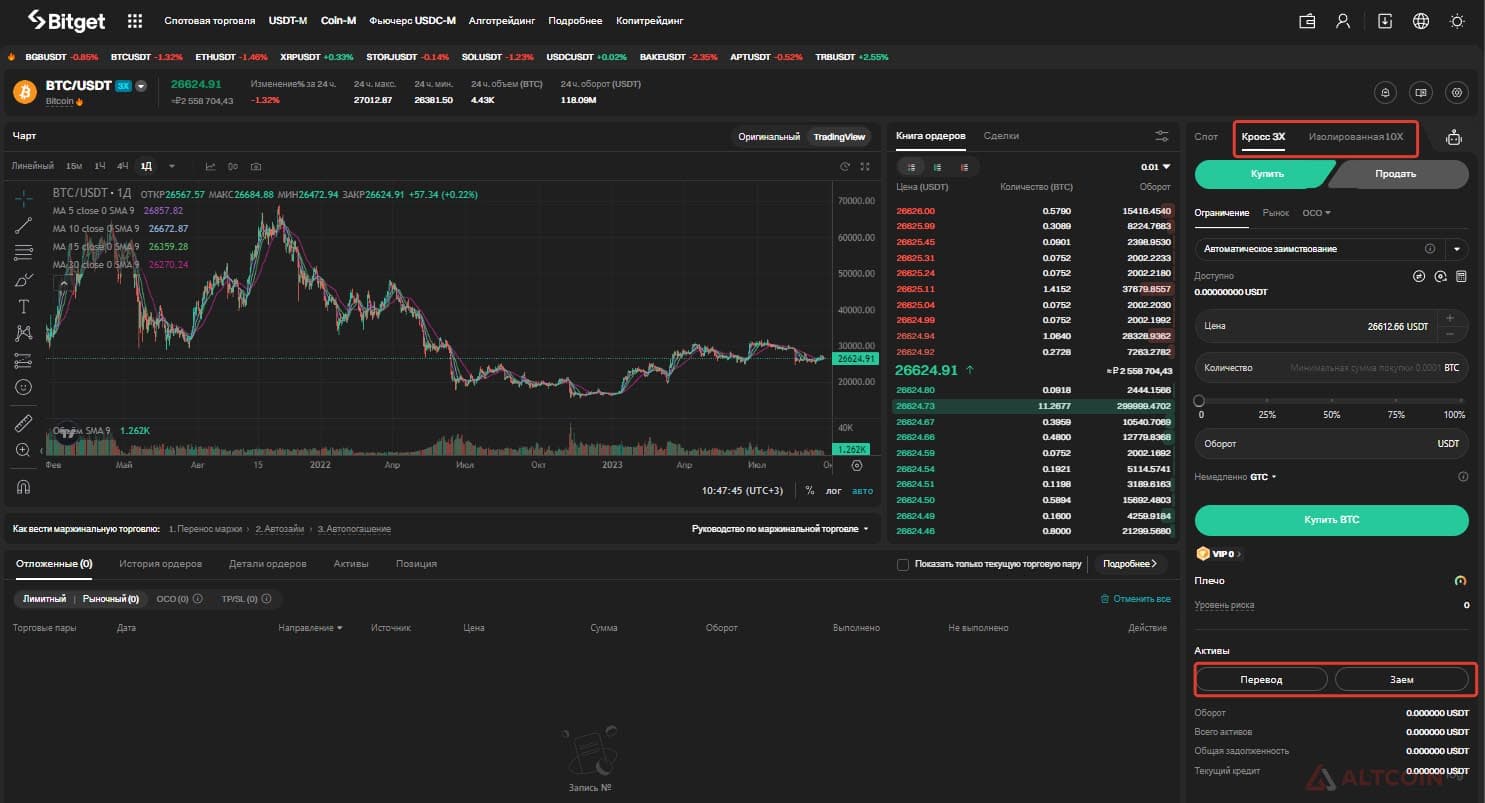Toggle the light theme sun icon
The image size is (1485, 803).
1458,20
